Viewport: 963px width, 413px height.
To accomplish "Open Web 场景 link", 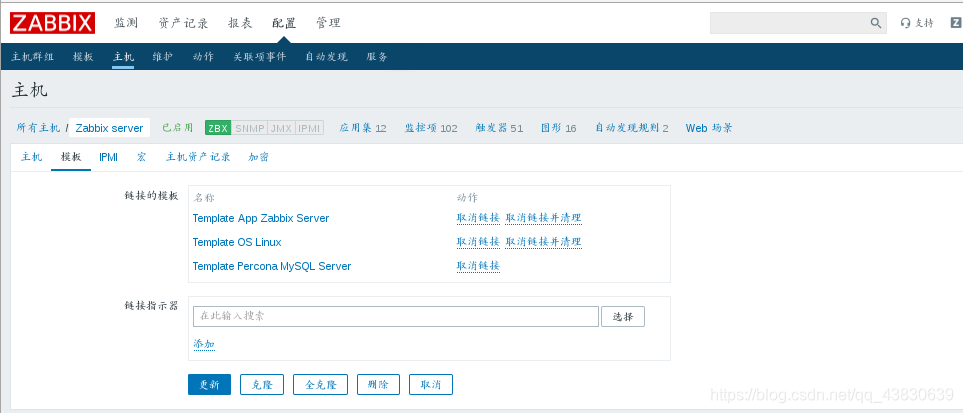I will click(709, 128).
